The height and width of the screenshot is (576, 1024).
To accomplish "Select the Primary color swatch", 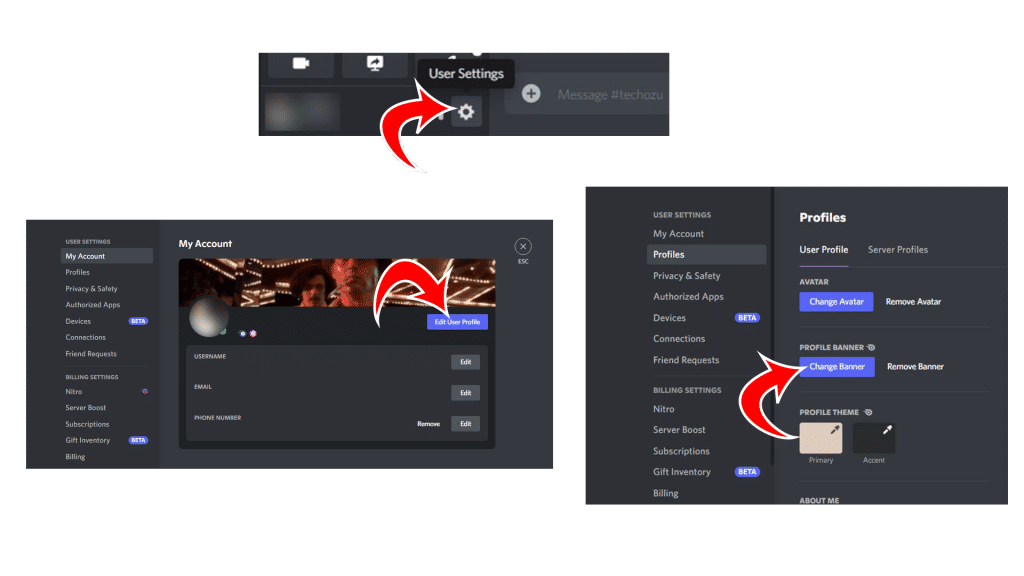I will (820, 438).
